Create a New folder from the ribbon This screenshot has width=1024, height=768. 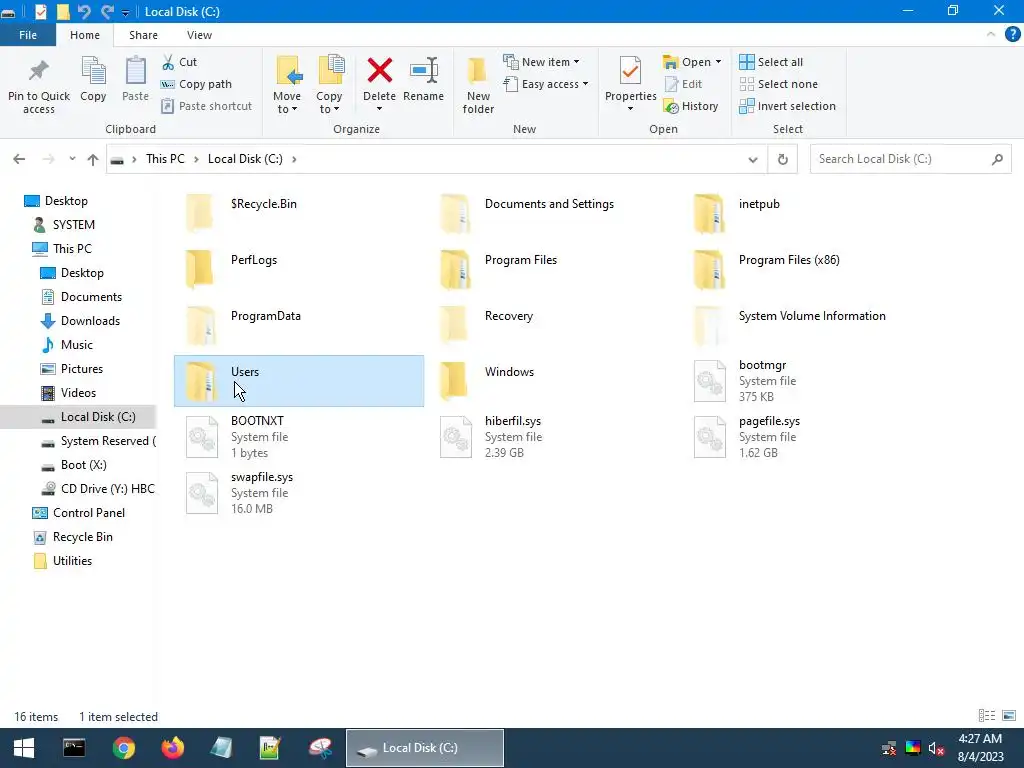478,85
